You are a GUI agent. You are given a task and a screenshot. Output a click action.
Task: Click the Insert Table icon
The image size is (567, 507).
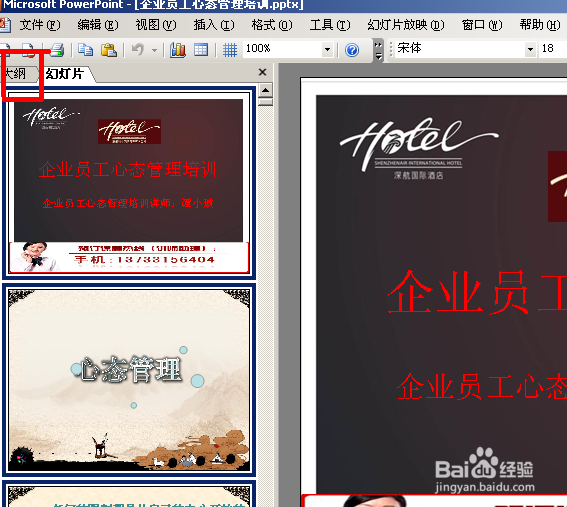(201, 50)
